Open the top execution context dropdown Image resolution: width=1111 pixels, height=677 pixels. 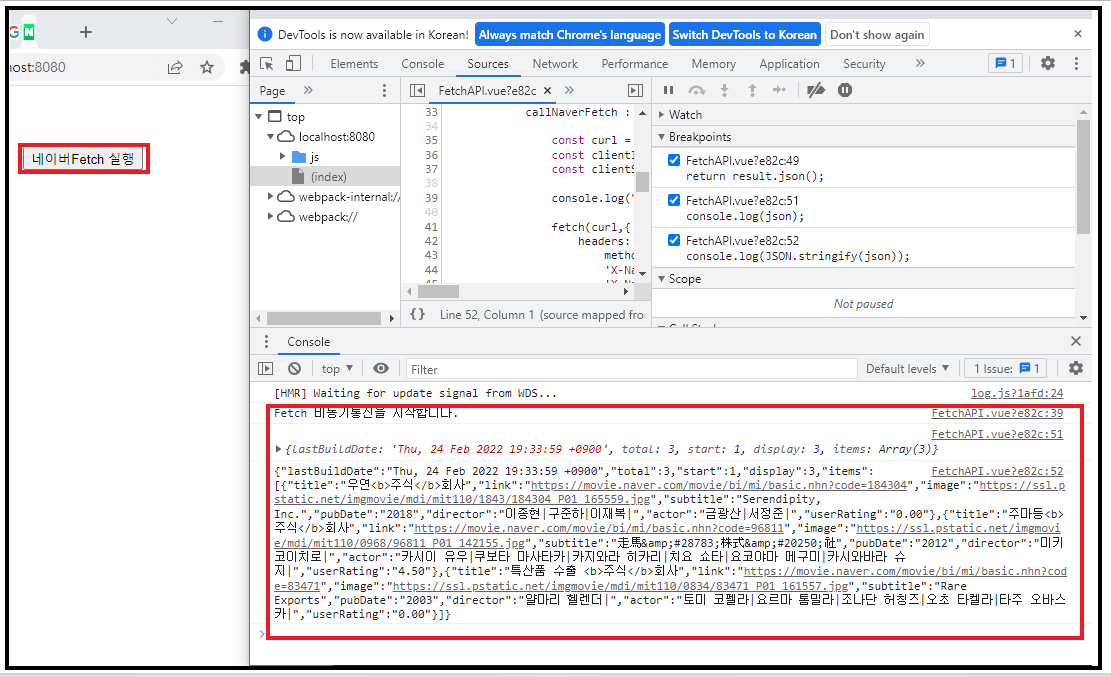(x=337, y=369)
